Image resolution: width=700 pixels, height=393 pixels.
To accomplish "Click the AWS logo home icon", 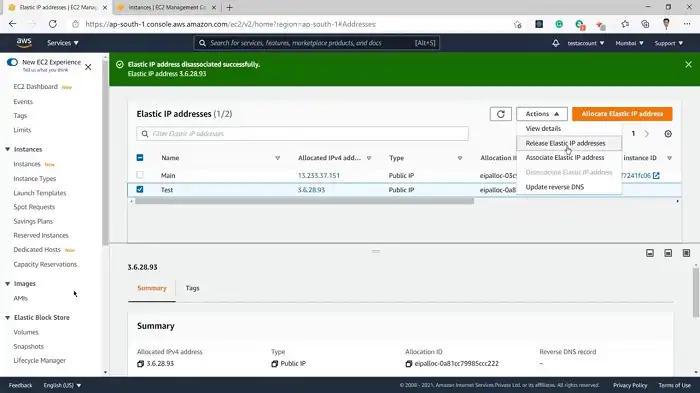I will click(x=24, y=42).
